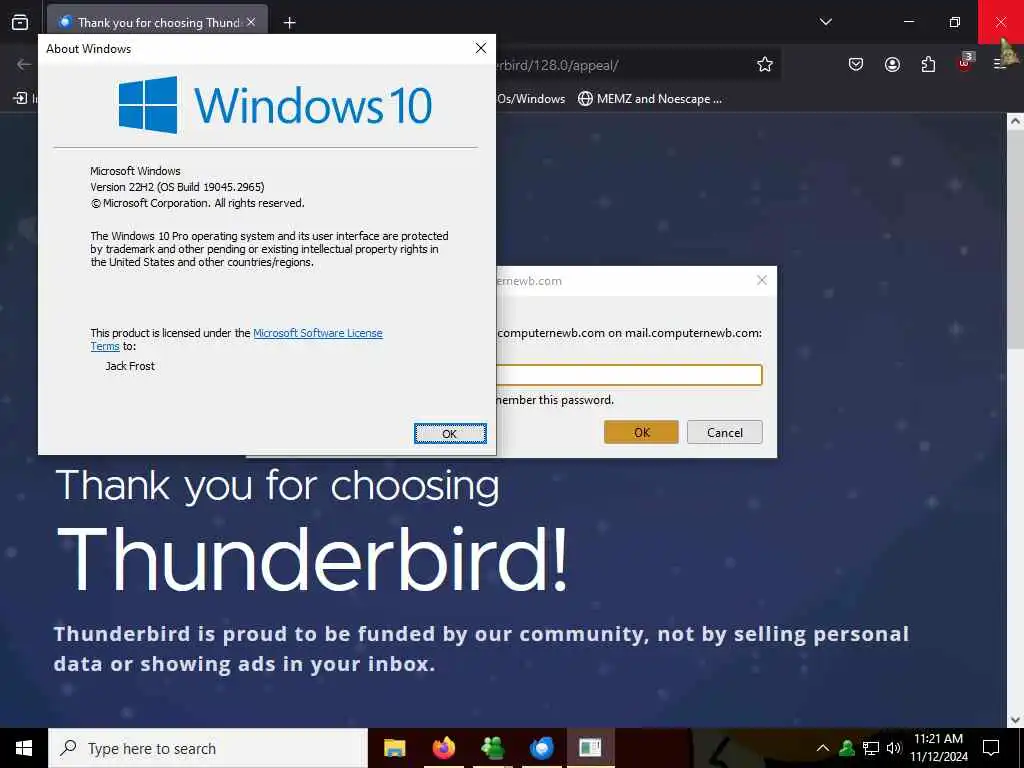
Task: Click the taskbar Type here to search box
Action: pos(208,748)
